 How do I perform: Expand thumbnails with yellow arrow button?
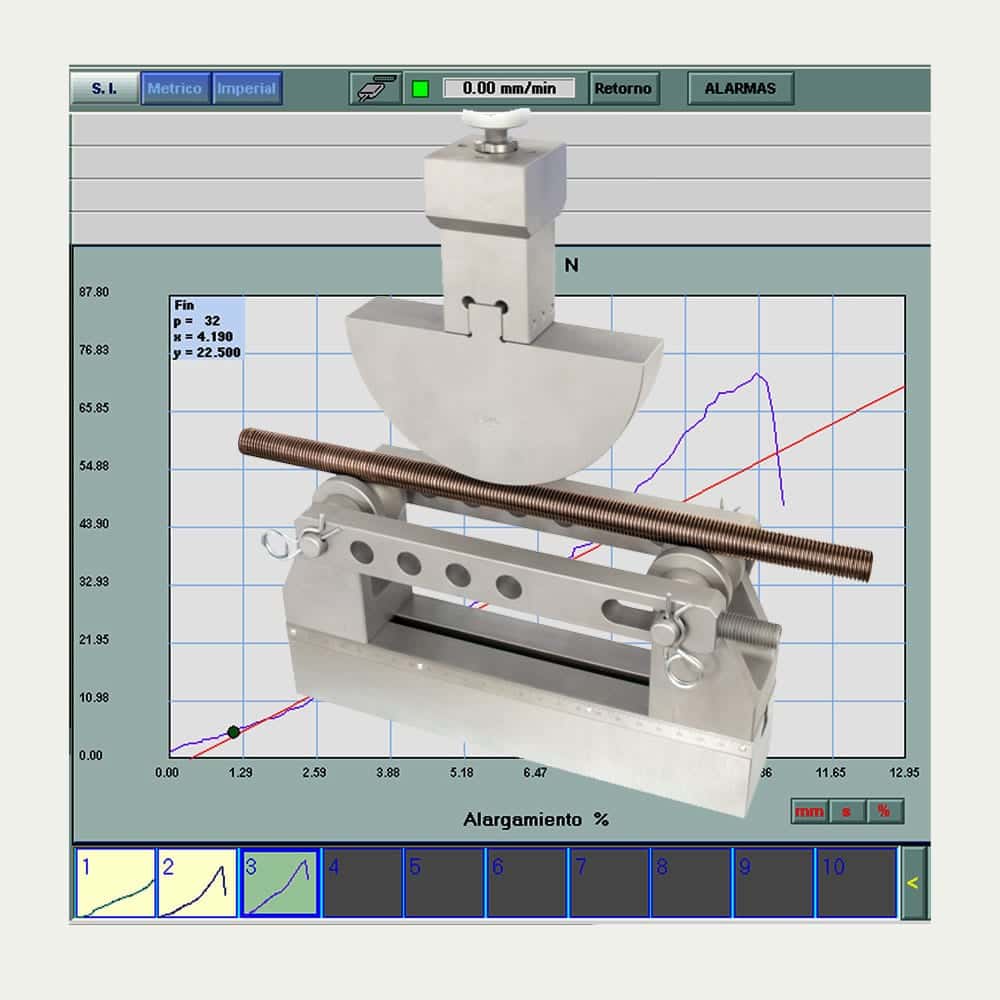click(x=913, y=883)
